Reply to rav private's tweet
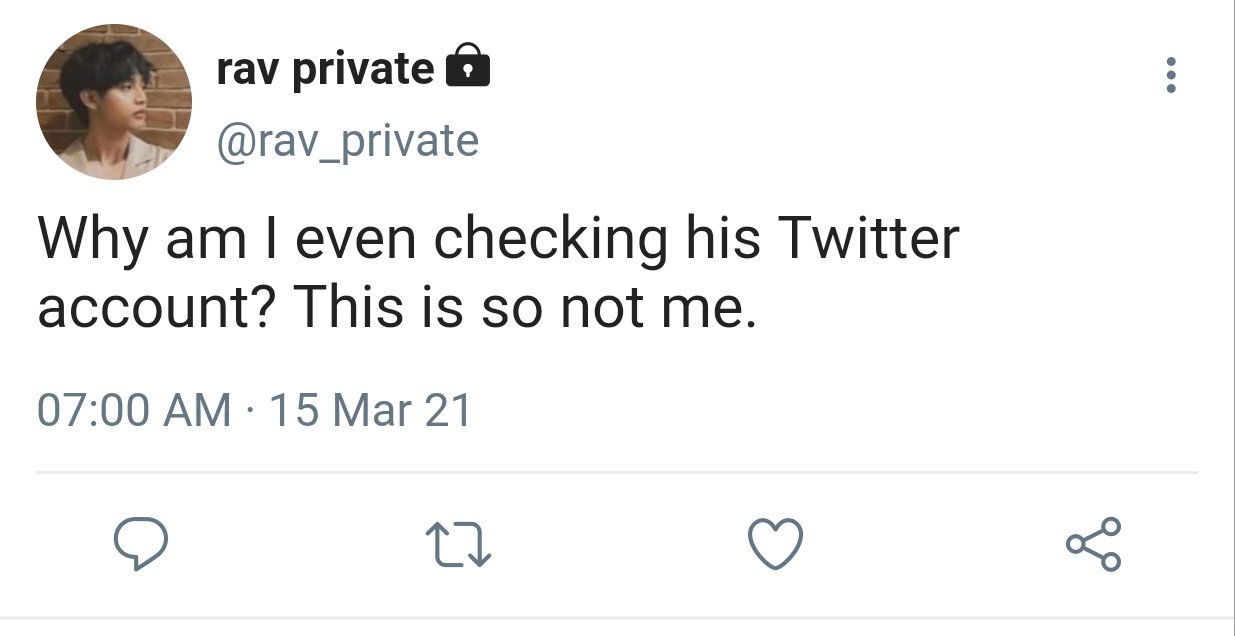1235x636 pixels. [139, 545]
